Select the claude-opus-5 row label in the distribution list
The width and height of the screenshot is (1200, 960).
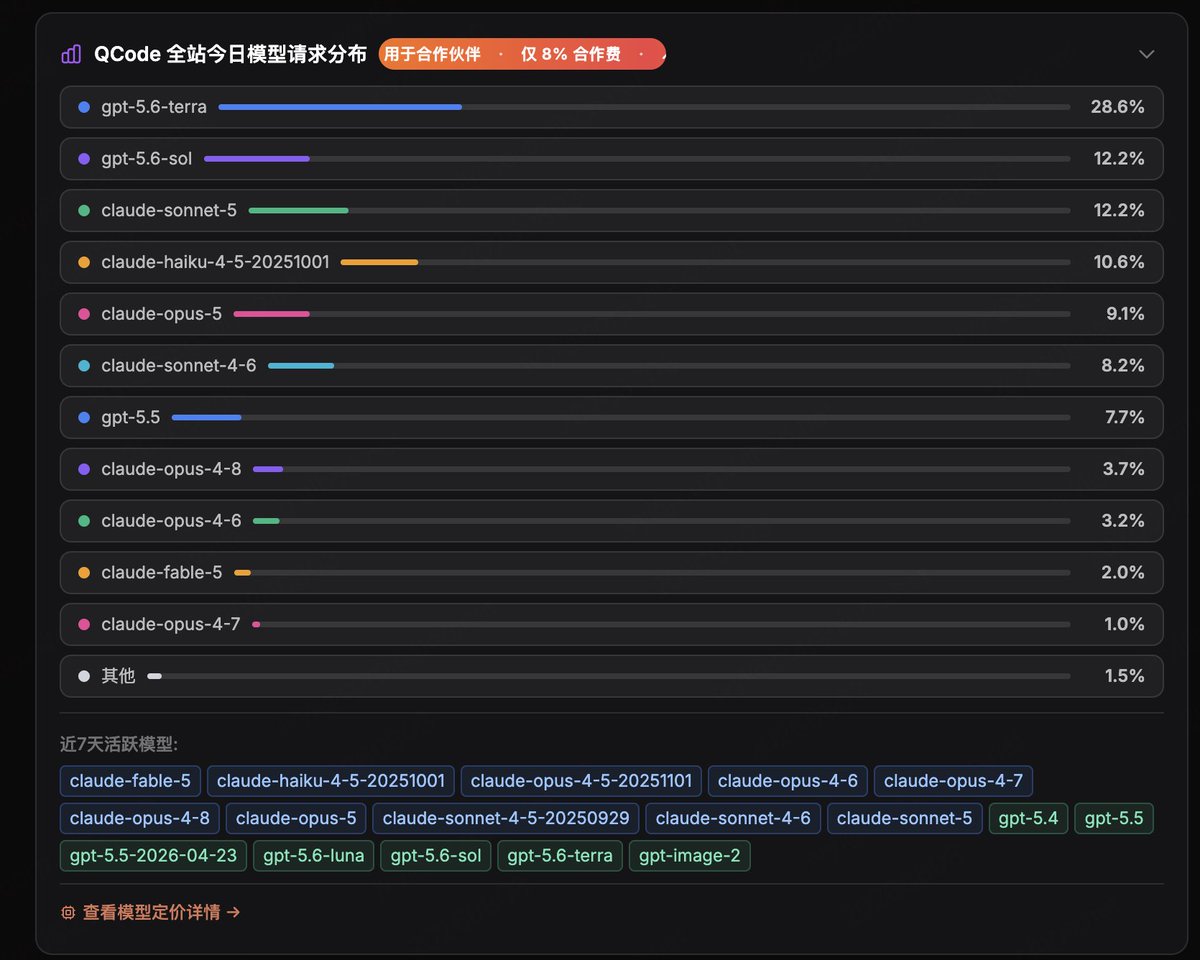(162, 314)
